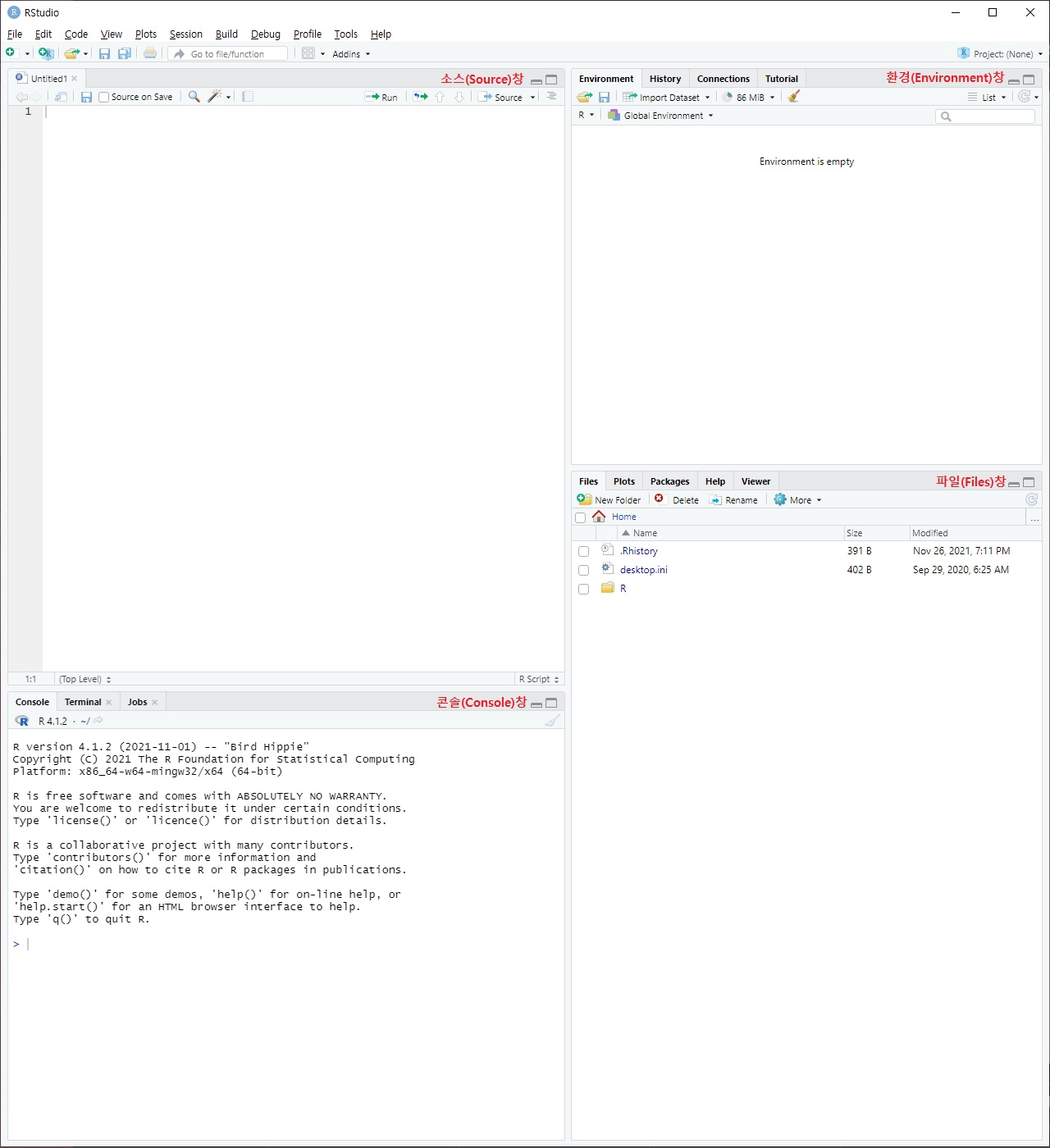Click the Go to previous section up arrow
Viewport: 1050px width, 1148px height.
[440, 97]
